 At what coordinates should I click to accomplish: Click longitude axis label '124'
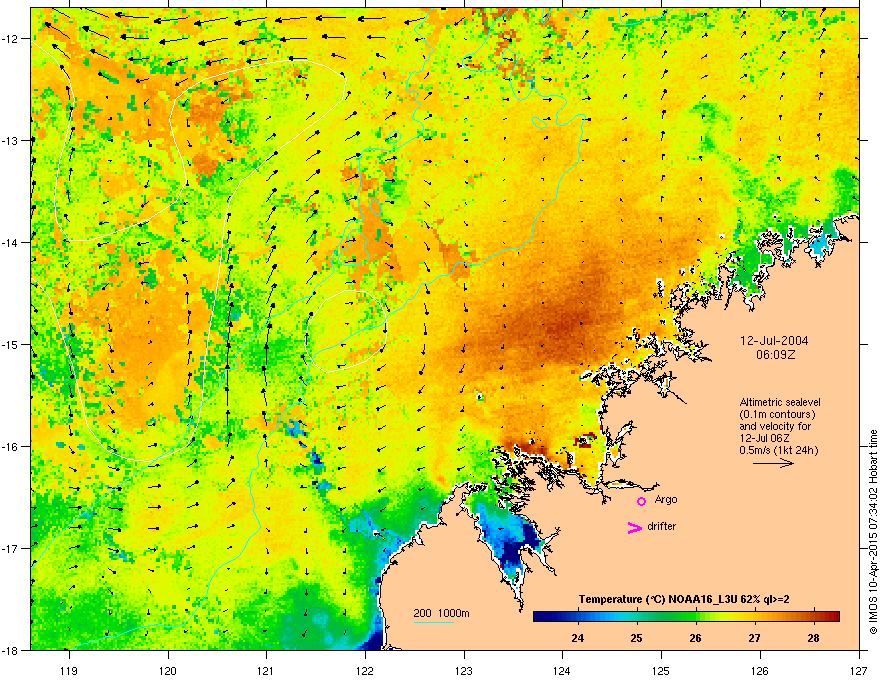562,670
